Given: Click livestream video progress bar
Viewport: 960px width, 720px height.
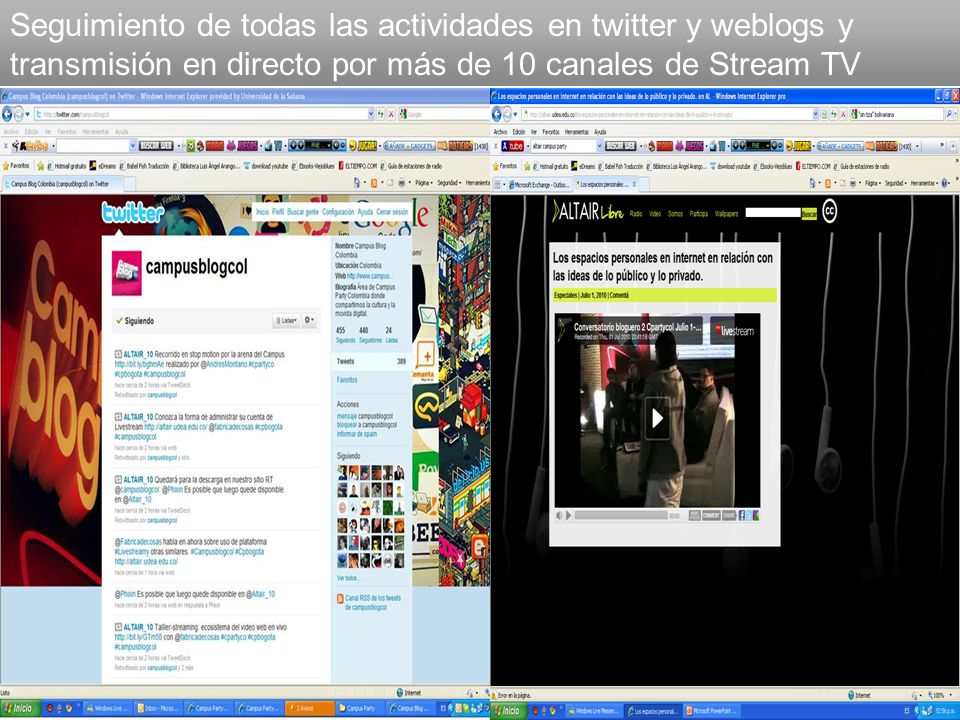Looking at the screenshot, I should point(620,516).
